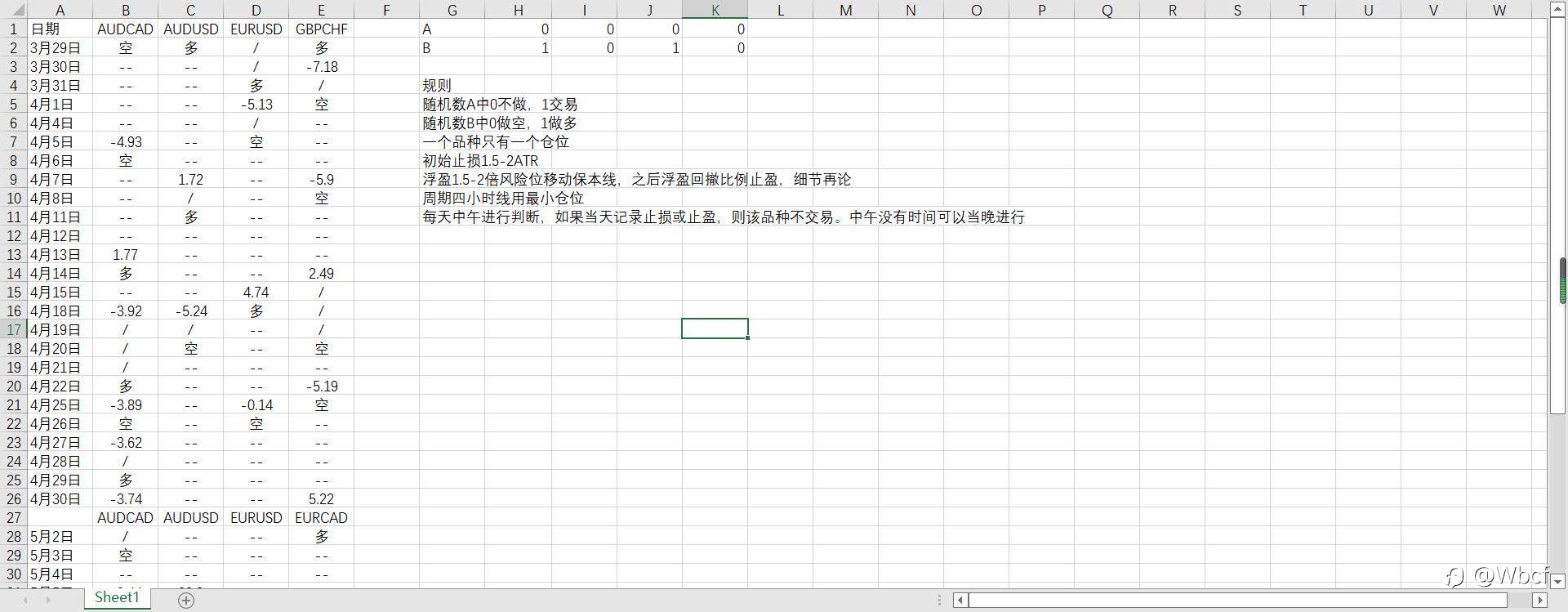Select column G header
Viewport: 1568px width, 612px height.
[452, 10]
